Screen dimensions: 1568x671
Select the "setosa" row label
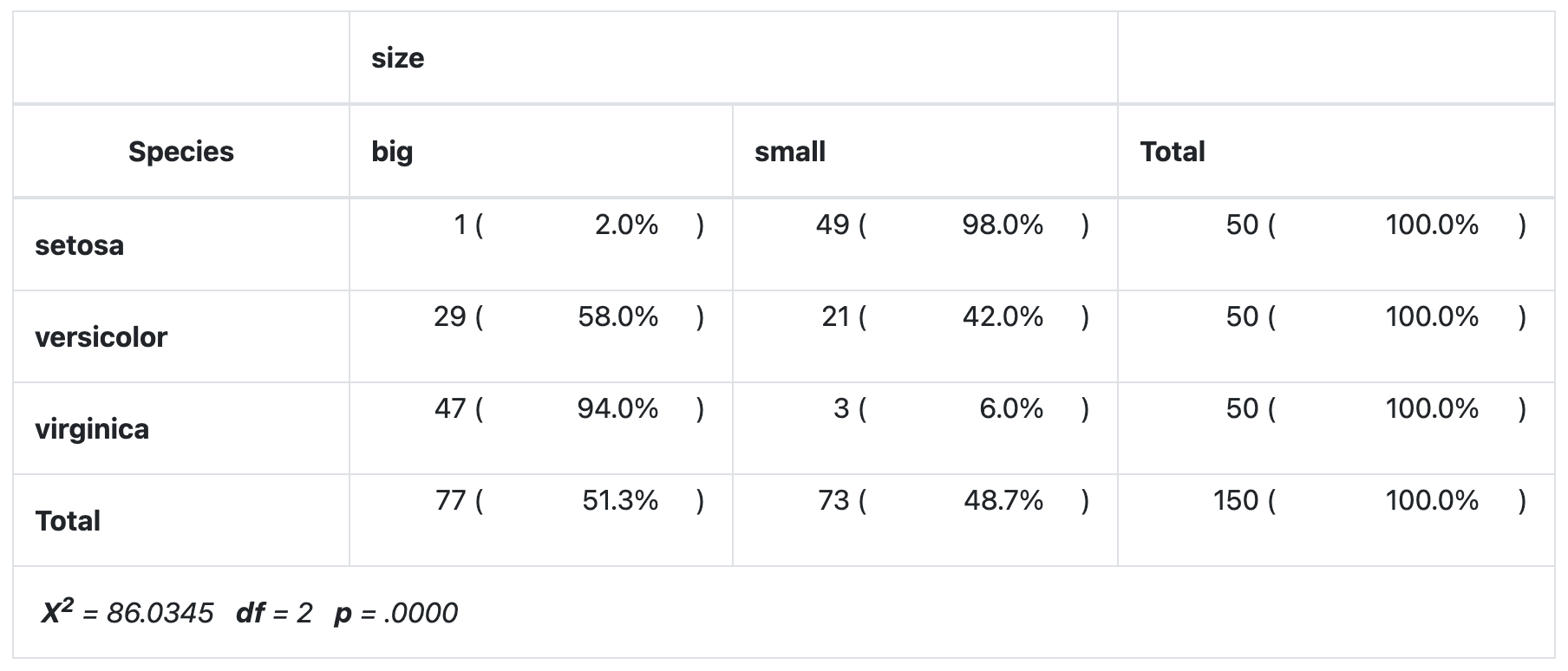point(79,245)
